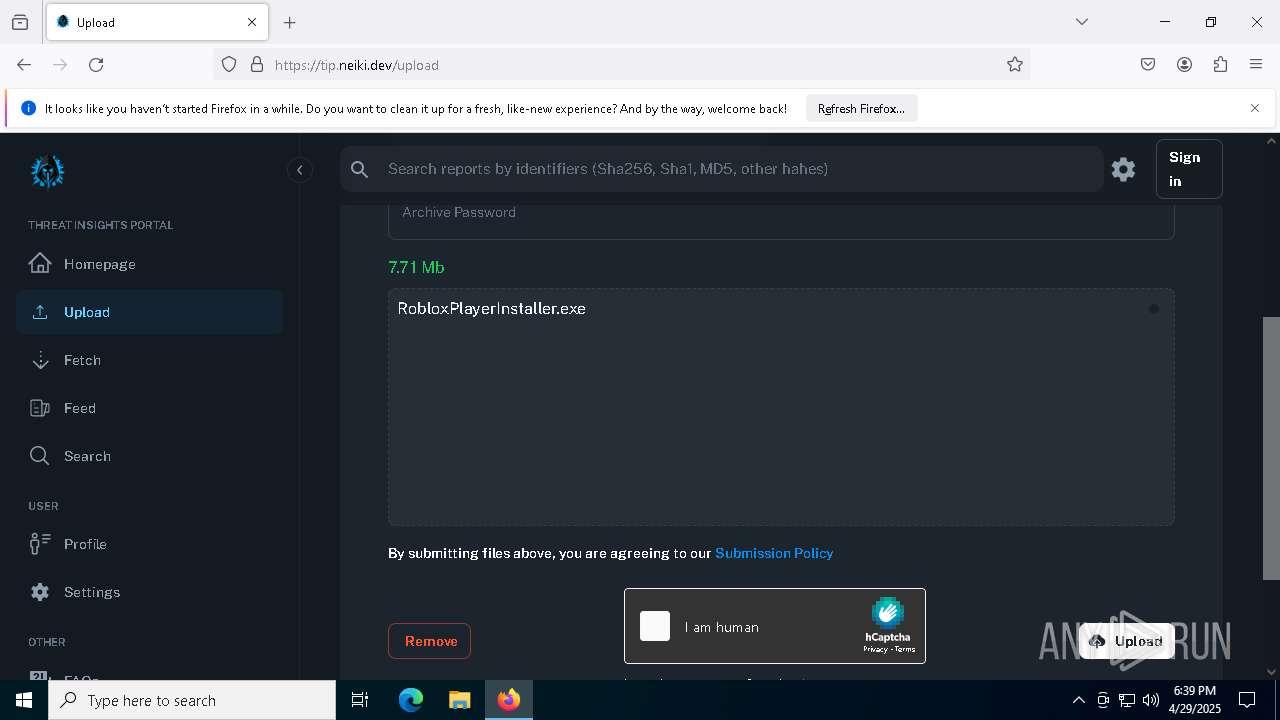Open the Firefox application menu
This screenshot has width=1280, height=720.
click(1256, 64)
